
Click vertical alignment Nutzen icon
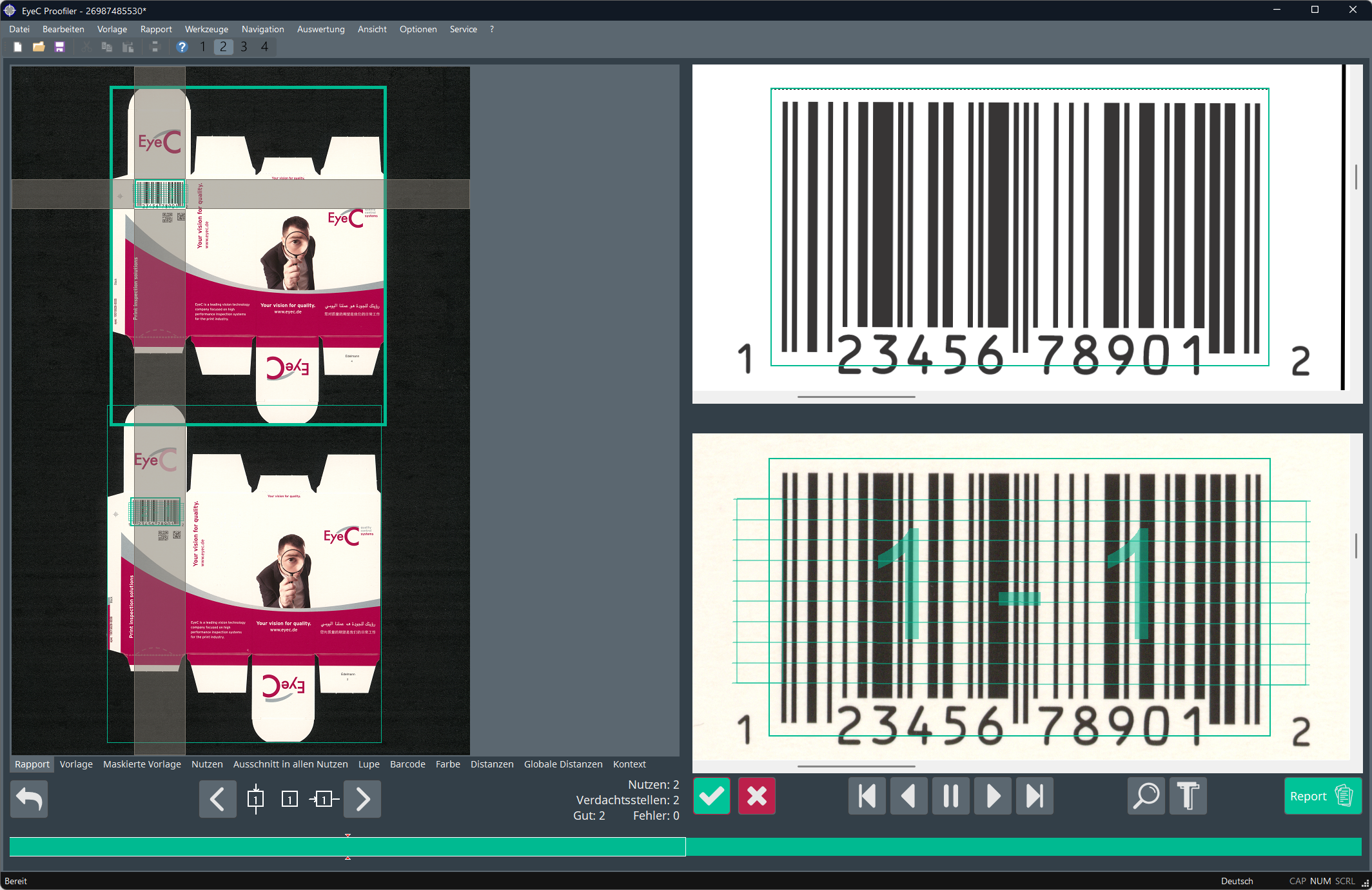coord(256,799)
